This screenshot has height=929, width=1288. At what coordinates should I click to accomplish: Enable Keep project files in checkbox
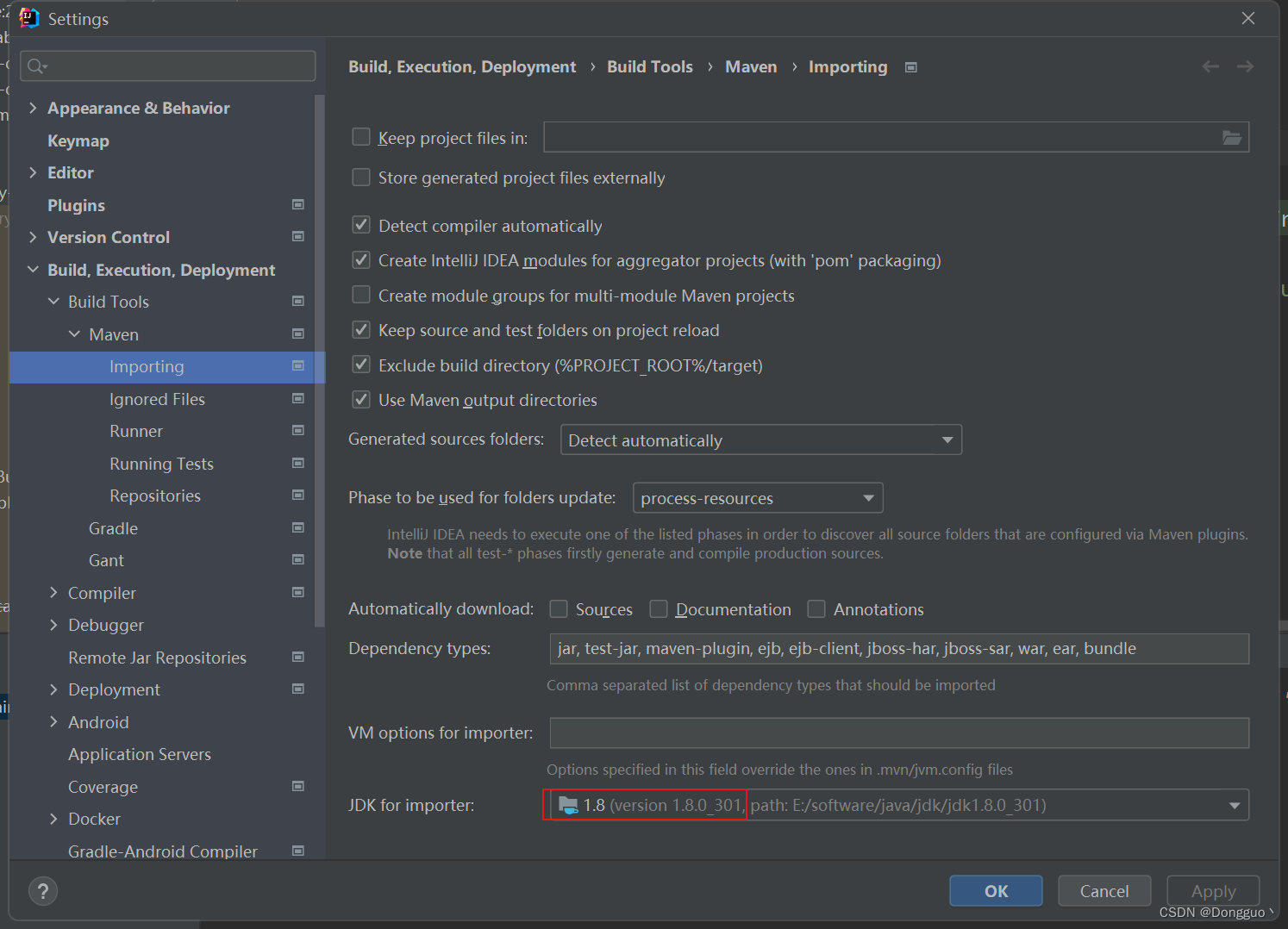tap(361, 137)
